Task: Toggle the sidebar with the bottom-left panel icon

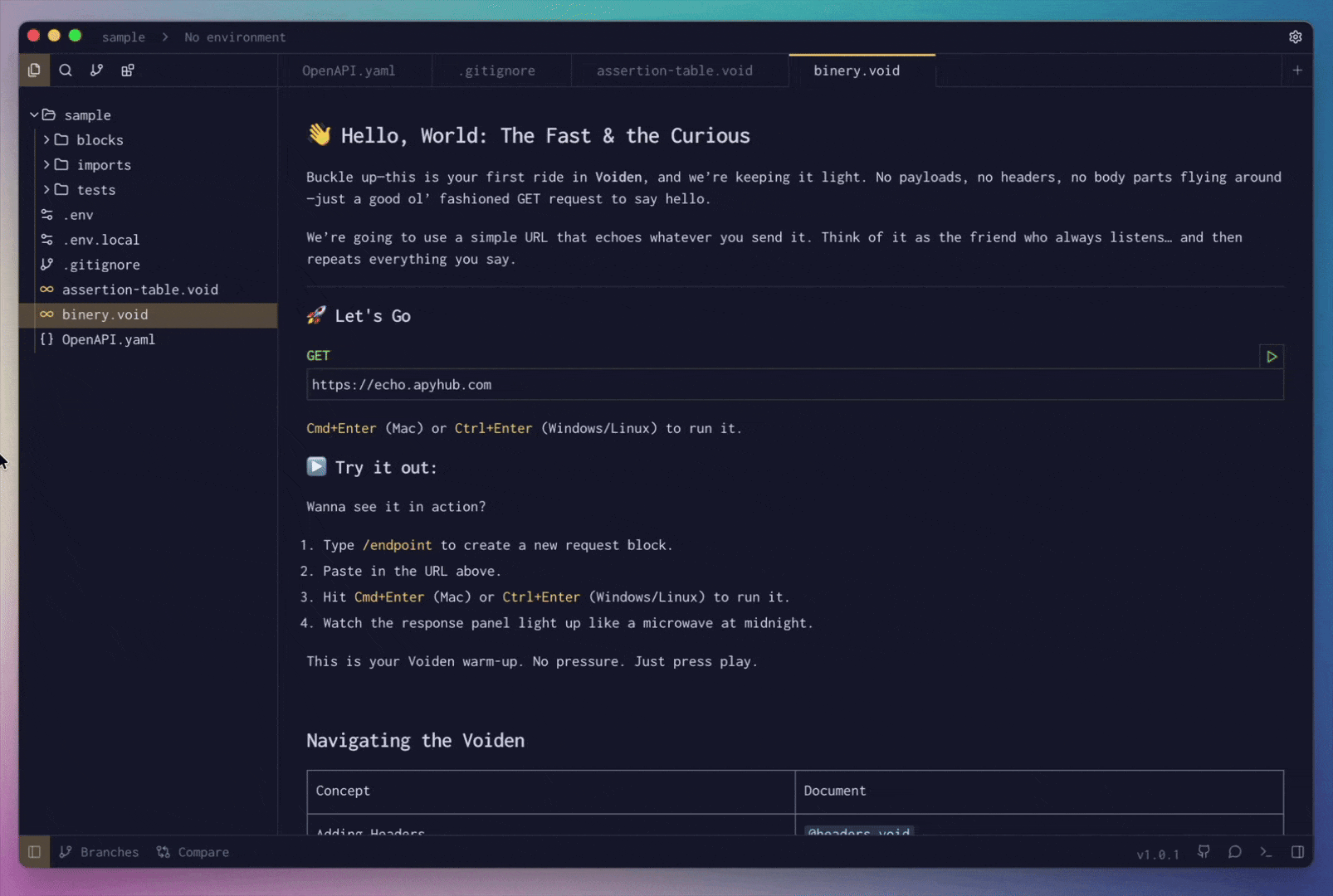Action: (x=33, y=852)
